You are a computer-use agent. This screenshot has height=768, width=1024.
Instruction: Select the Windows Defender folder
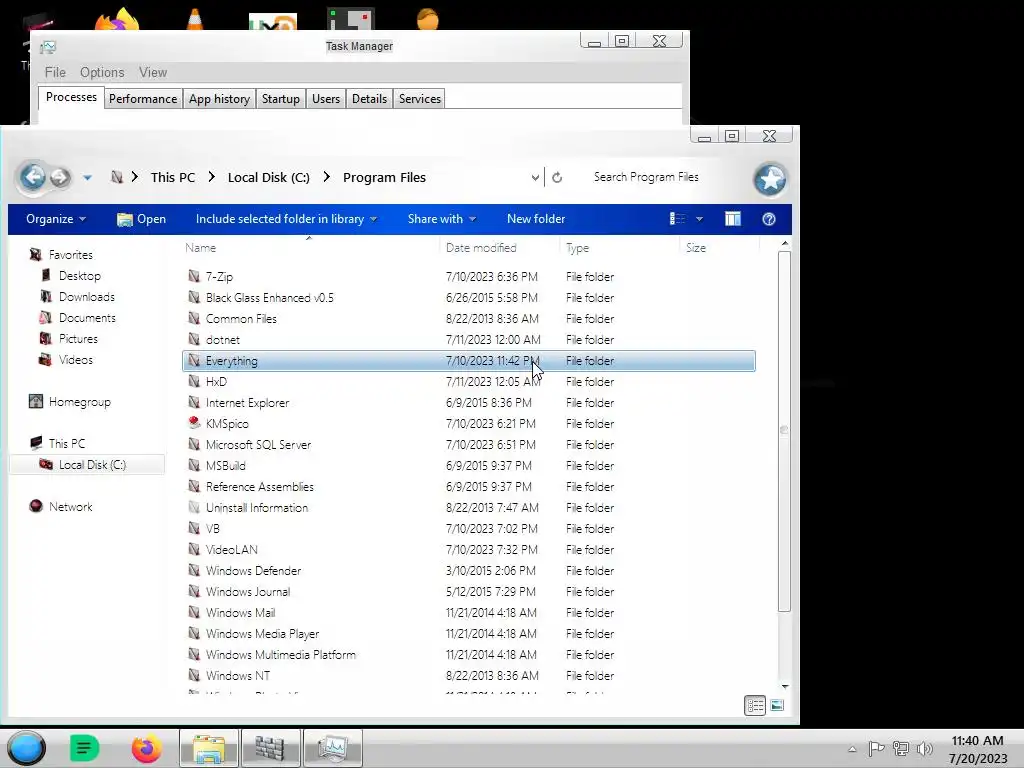tap(253, 571)
